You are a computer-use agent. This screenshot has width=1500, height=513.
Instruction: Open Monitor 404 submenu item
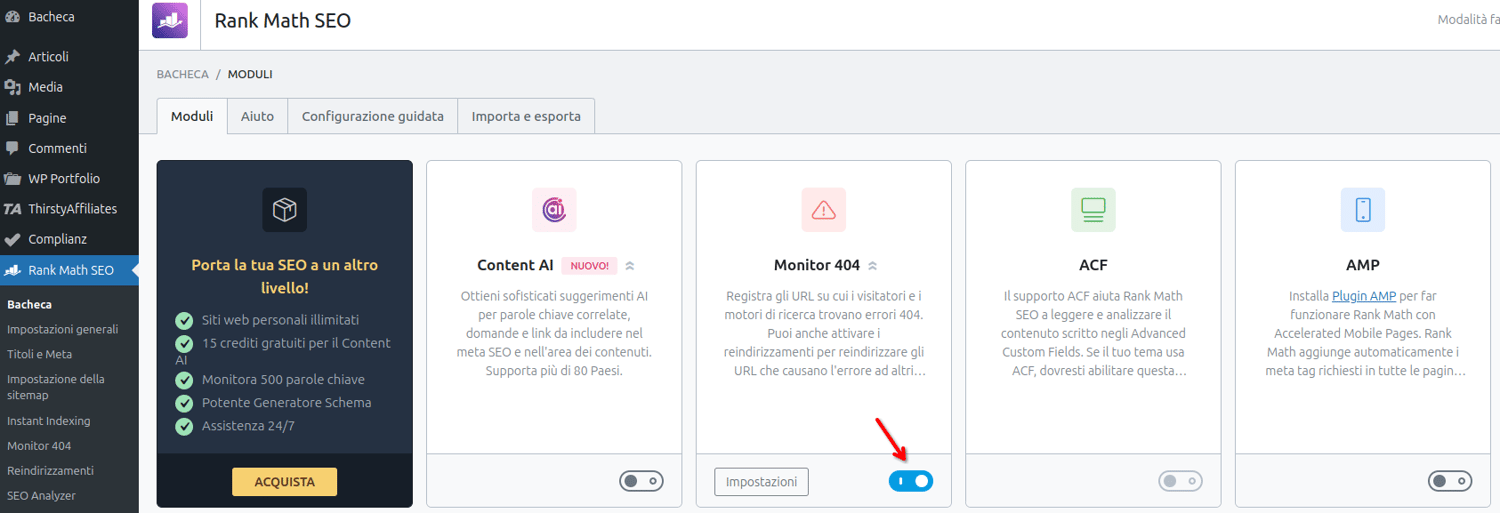(x=39, y=446)
